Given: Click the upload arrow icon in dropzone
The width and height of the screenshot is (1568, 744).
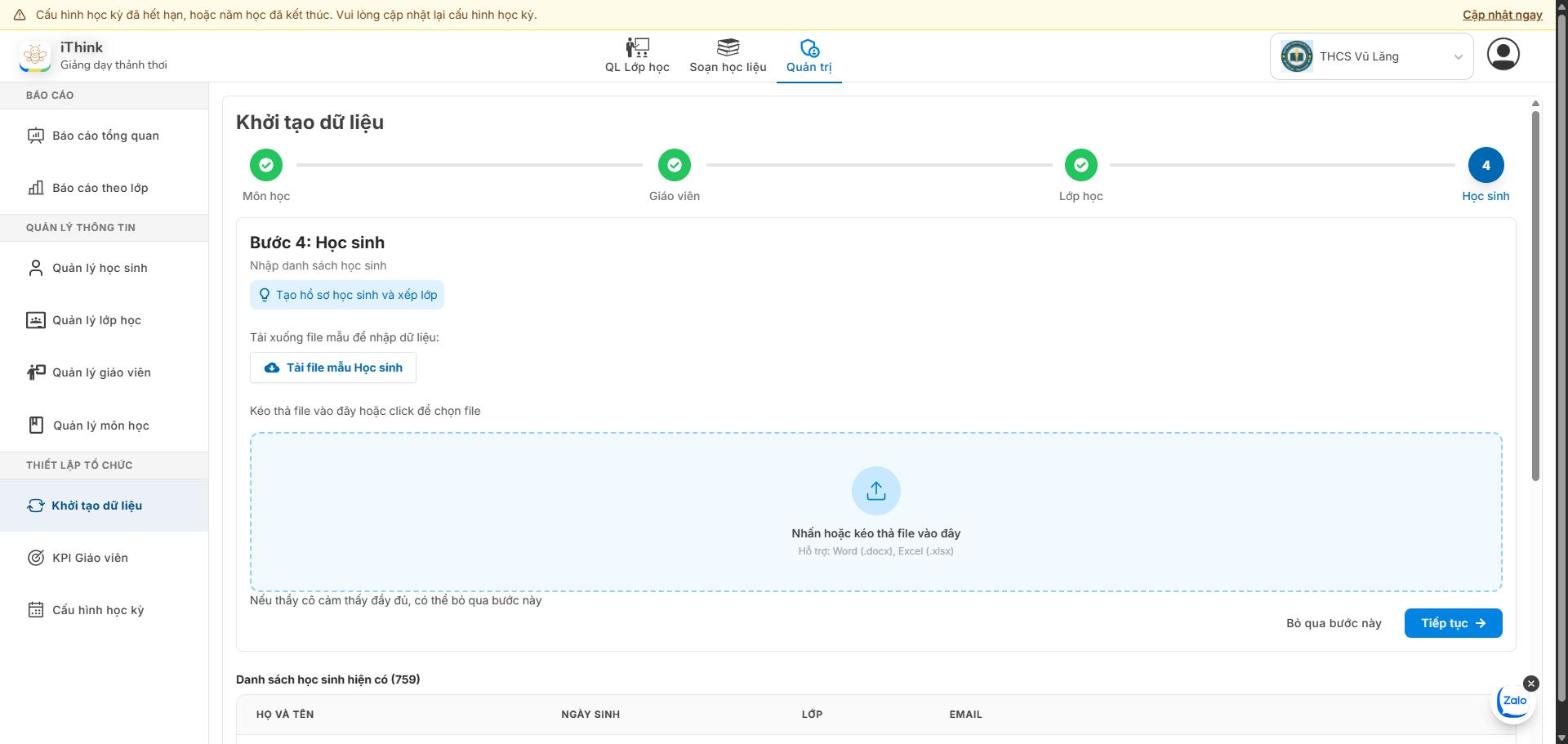Looking at the screenshot, I should (x=876, y=491).
